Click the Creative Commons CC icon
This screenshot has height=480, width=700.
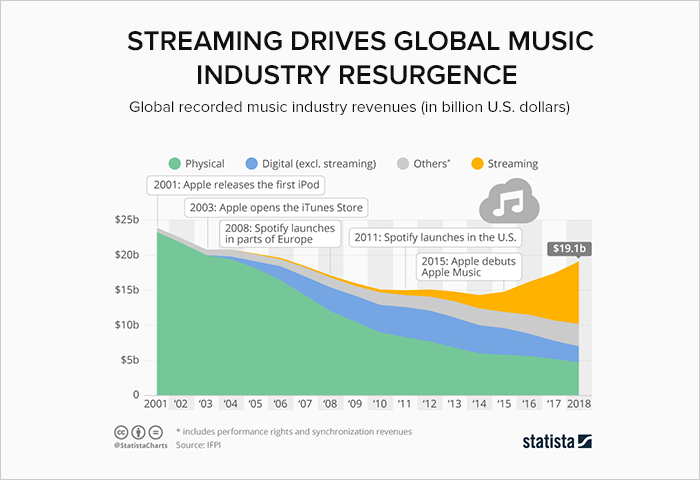coord(121,432)
